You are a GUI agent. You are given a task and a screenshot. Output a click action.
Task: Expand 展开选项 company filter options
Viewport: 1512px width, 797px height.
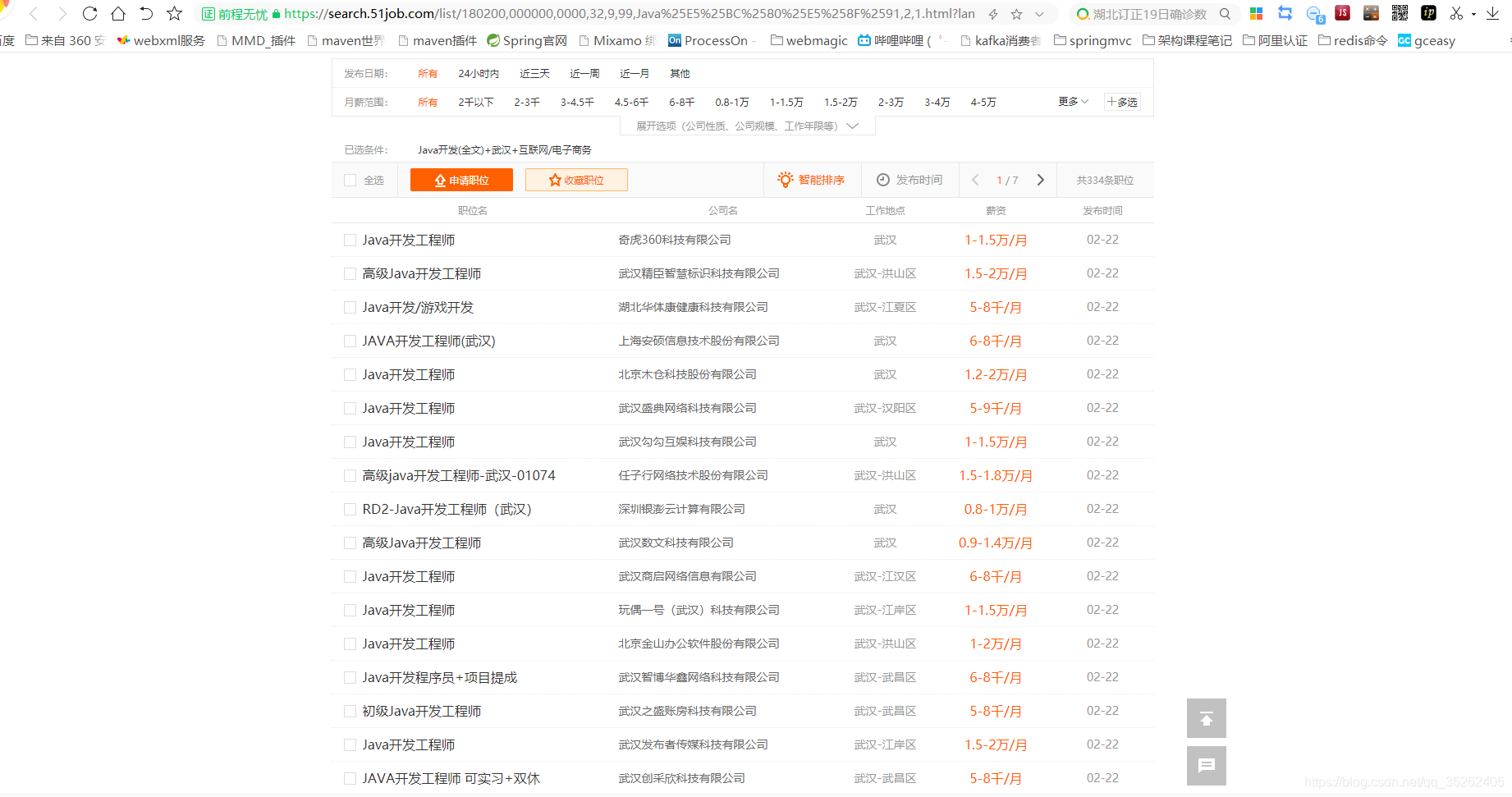747,126
